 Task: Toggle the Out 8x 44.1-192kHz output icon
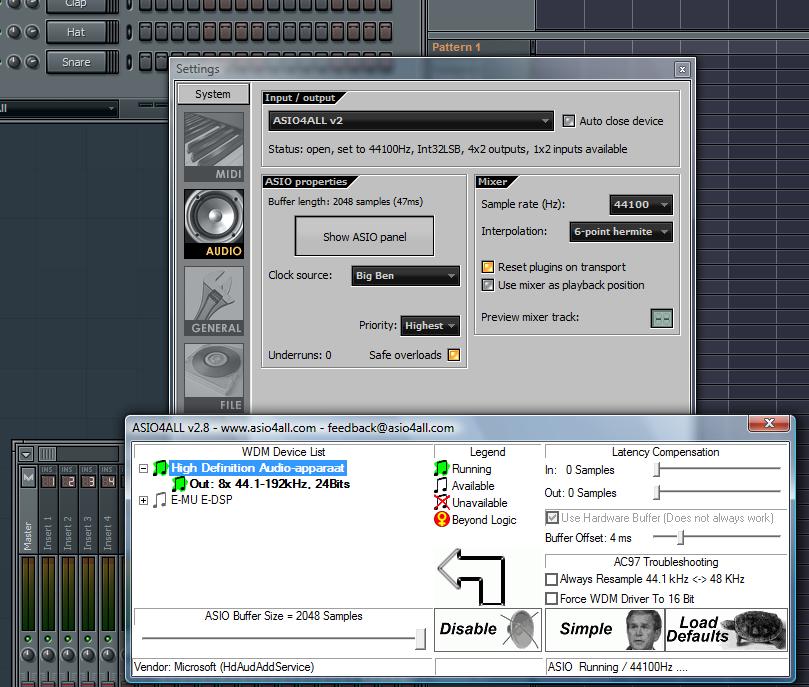(x=179, y=484)
